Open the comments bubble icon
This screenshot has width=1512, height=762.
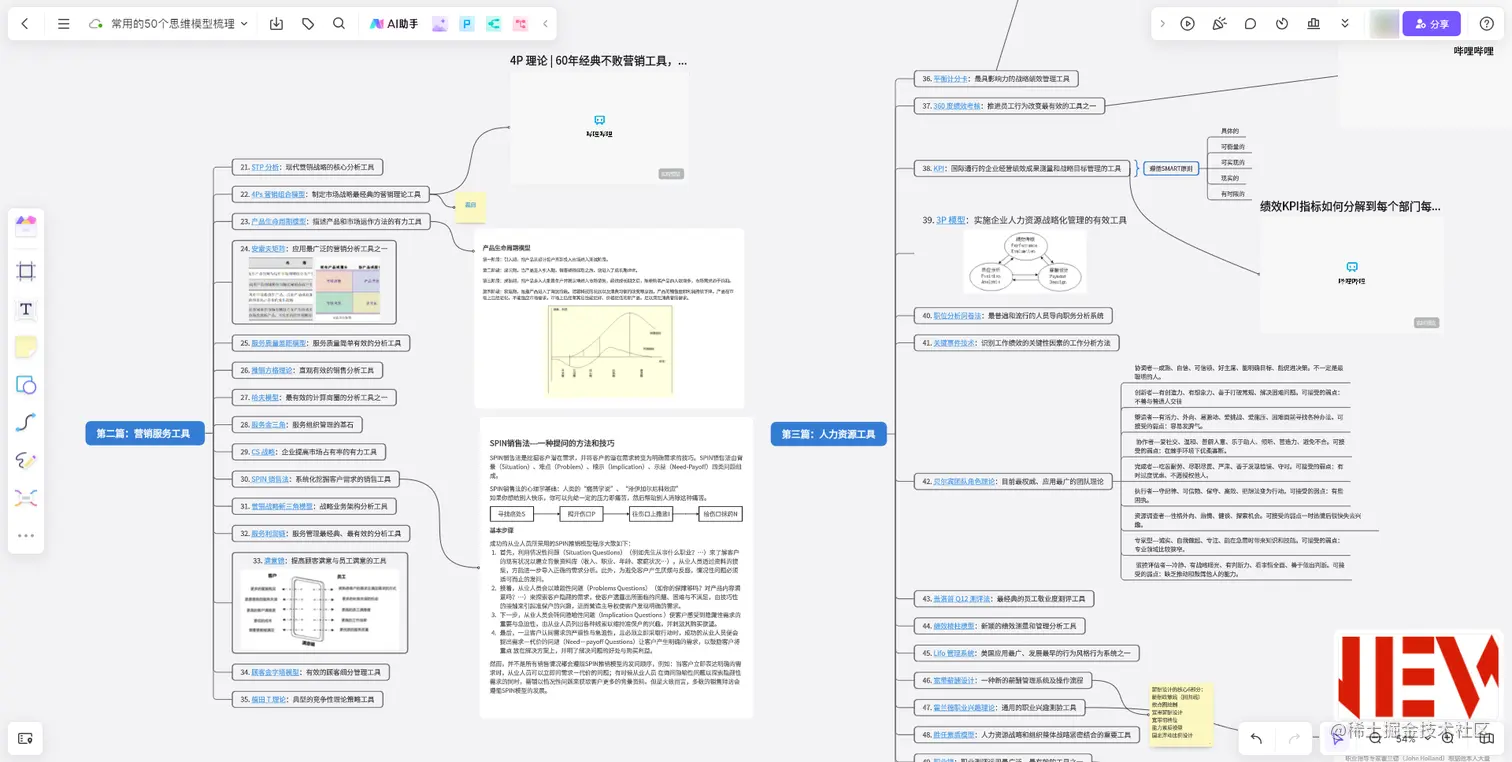[1250, 23]
